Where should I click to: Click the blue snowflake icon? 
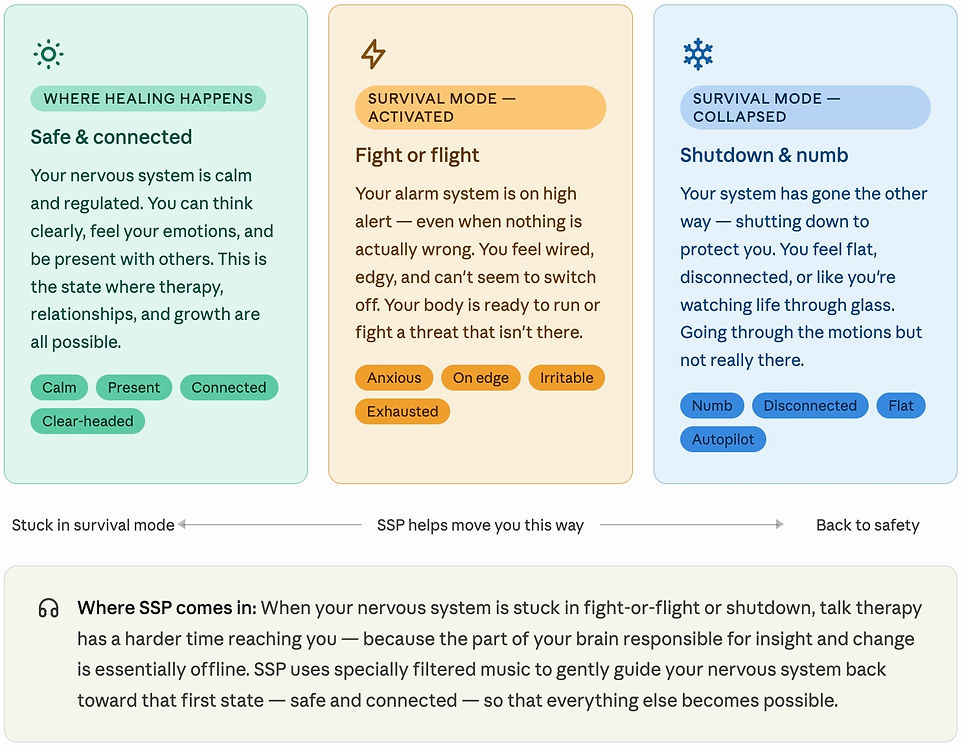698,54
